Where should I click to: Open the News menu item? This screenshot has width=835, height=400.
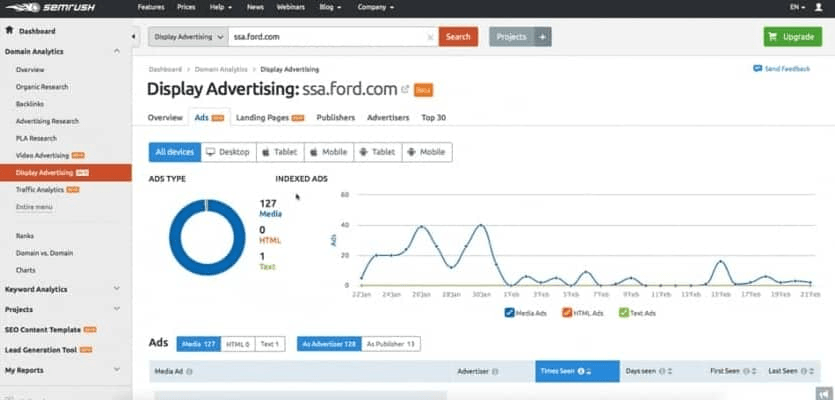pyautogui.click(x=255, y=7)
